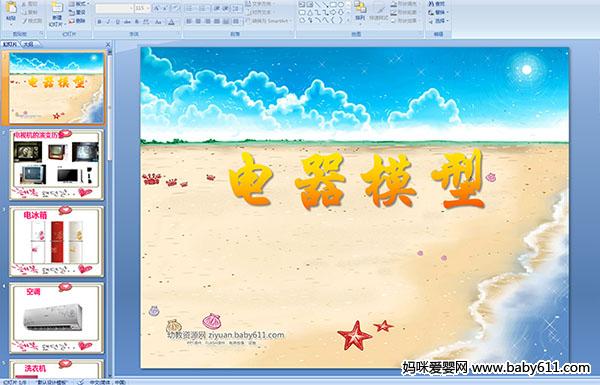Pick the oval shape in the shapes gallery
The width and height of the screenshot is (600, 385).
340,5
